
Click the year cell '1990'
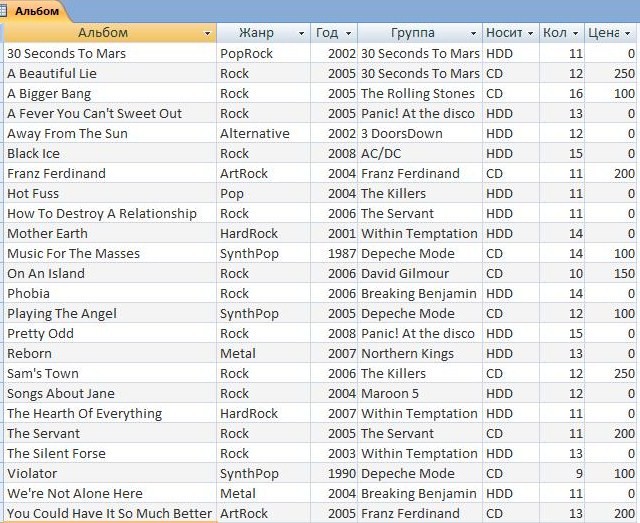point(334,474)
